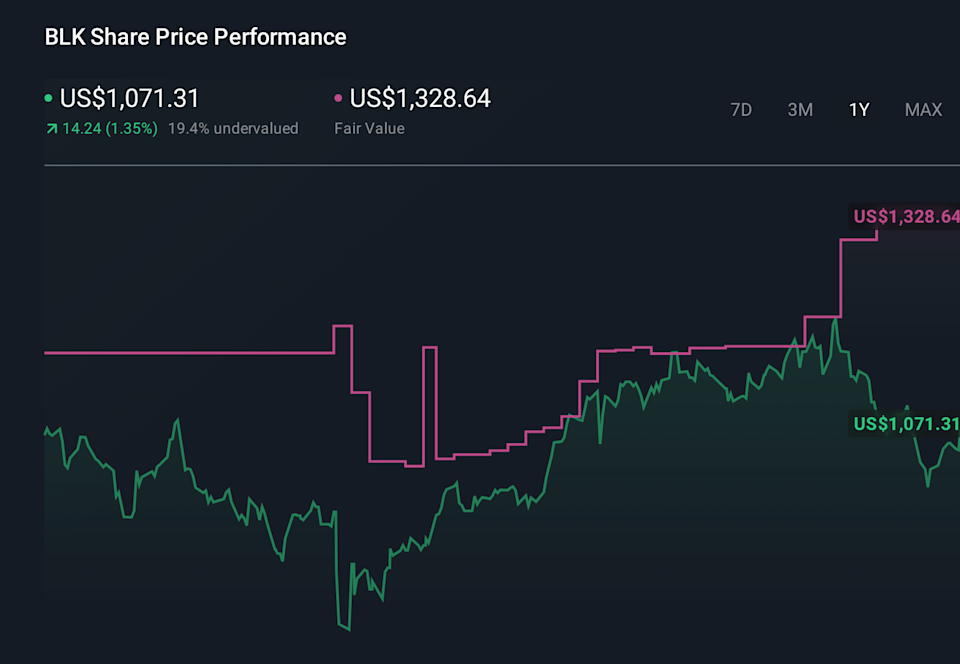Click the green US$1,071.31 chart end label
960x664 pixels.
tap(906, 424)
